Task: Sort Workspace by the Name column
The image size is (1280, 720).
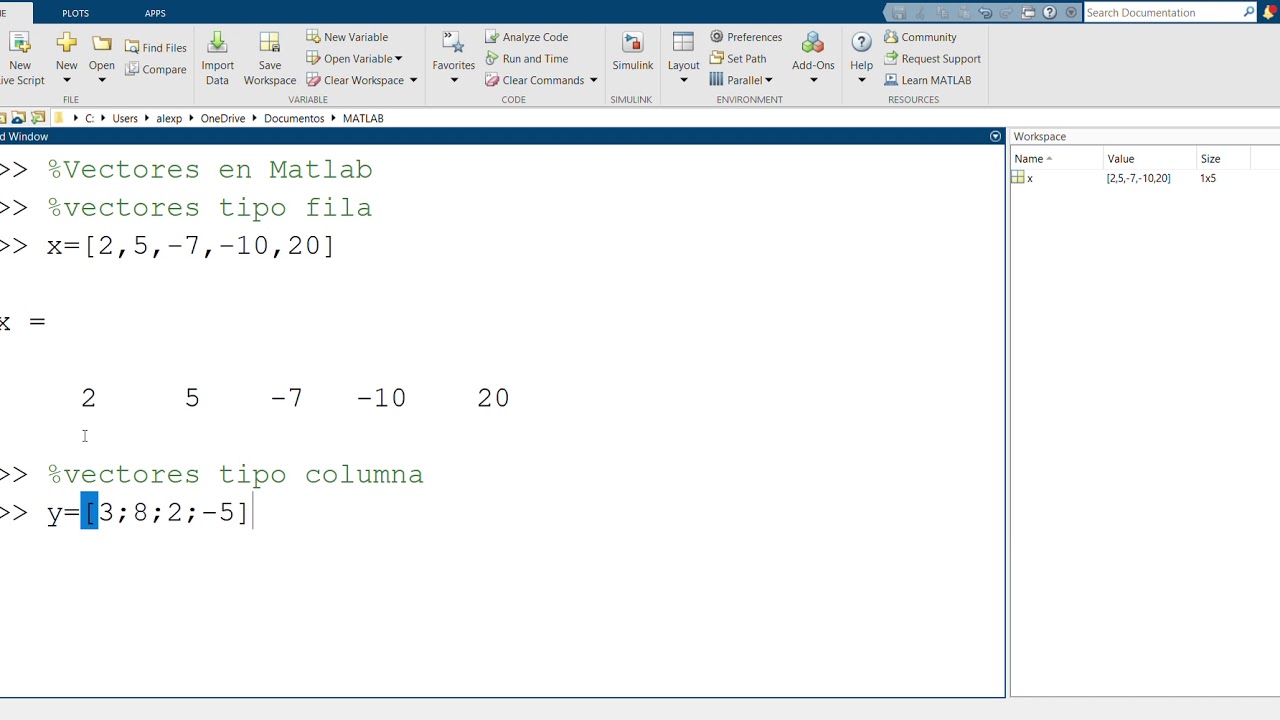Action: click(x=1056, y=159)
